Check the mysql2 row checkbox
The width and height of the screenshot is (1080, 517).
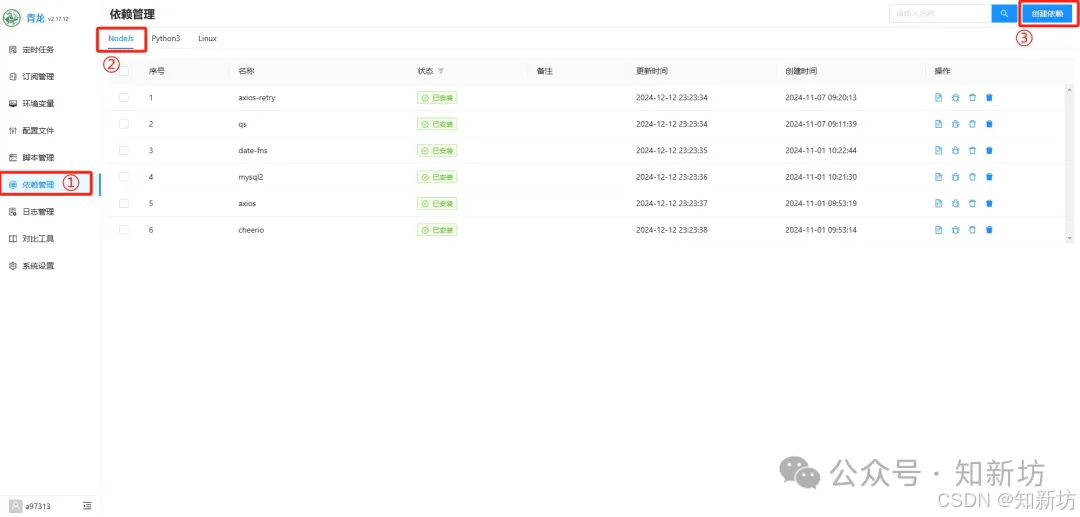pyautogui.click(x=124, y=177)
